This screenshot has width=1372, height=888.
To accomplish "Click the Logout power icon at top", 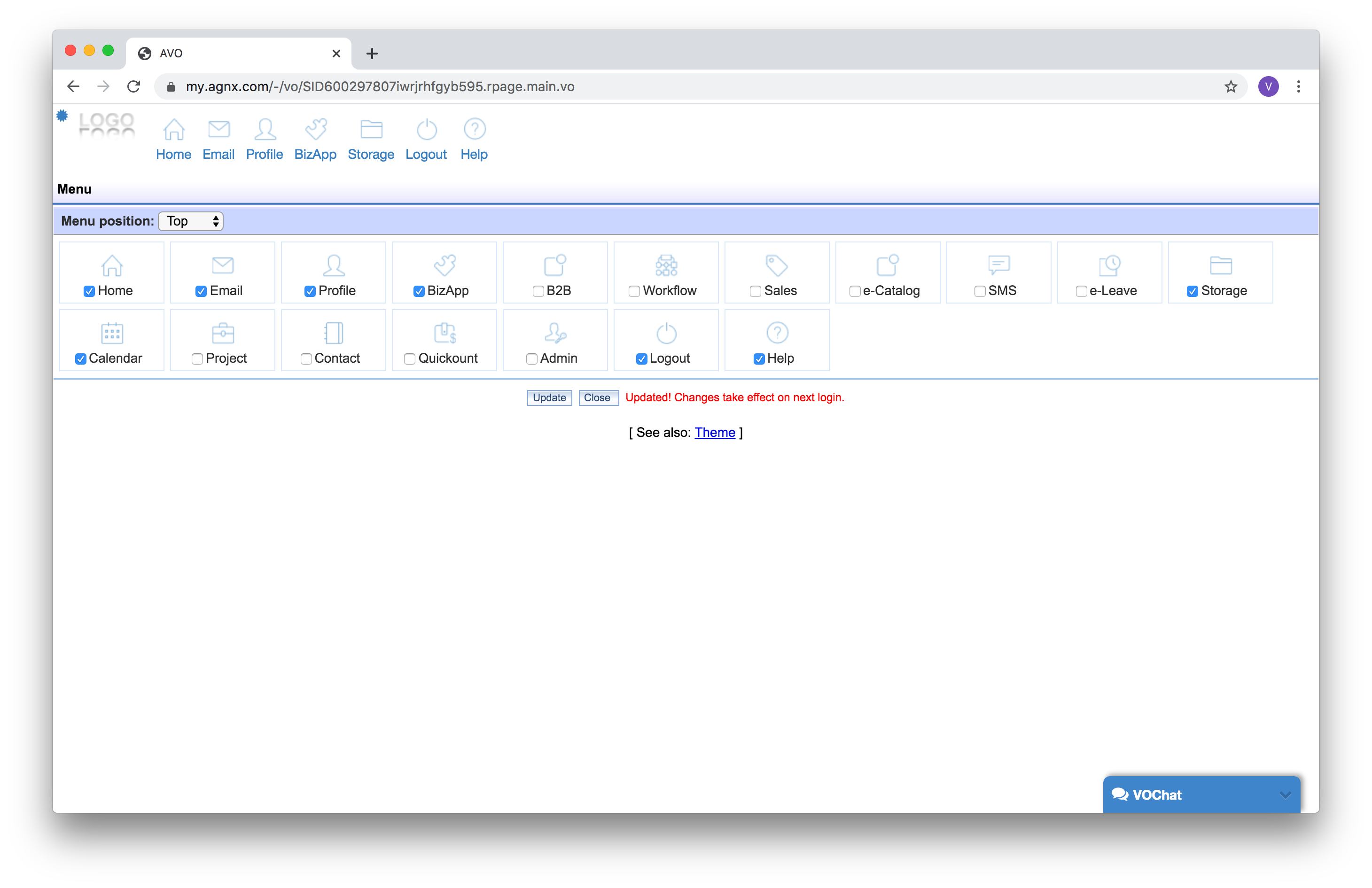I will (x=427, y=130).
